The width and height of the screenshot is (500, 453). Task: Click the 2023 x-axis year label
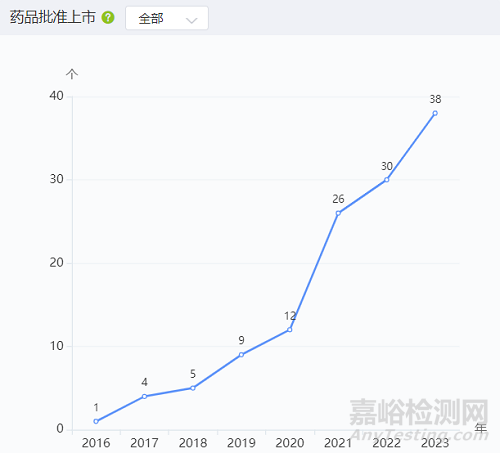click(x=435, y=443)
